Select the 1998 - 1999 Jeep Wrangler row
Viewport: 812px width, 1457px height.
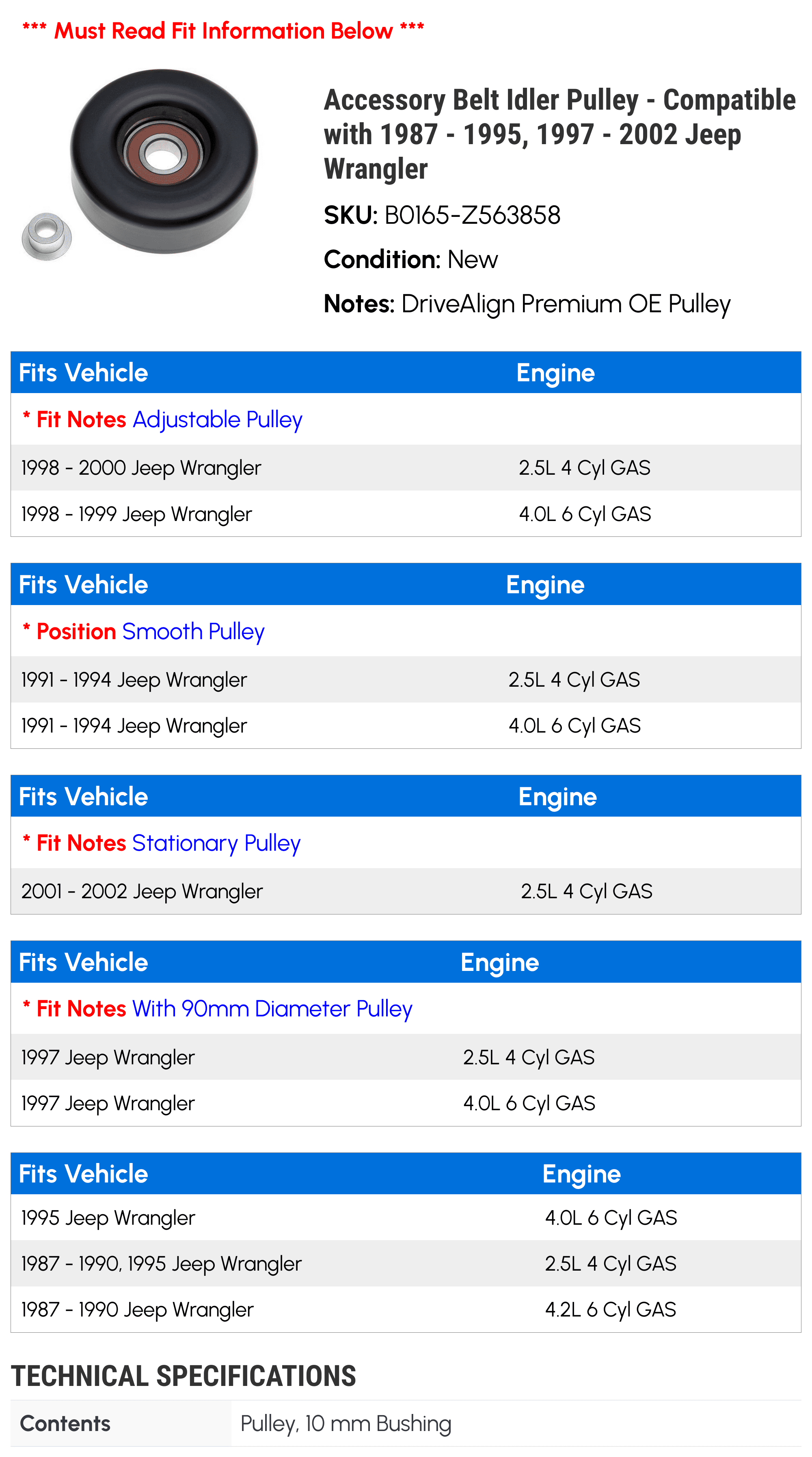[406, 514]
